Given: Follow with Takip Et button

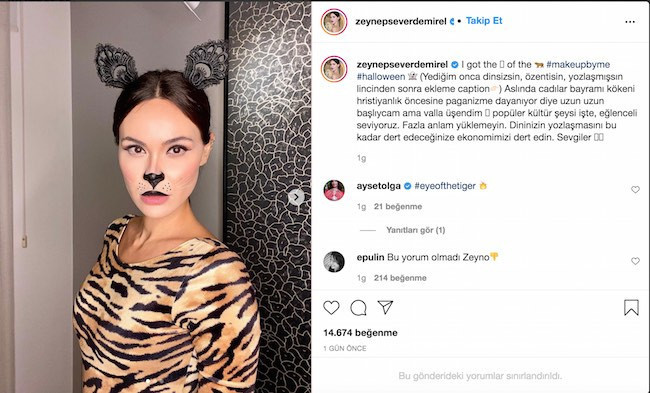Looking at the screenshot, I should tap(484, 21).
